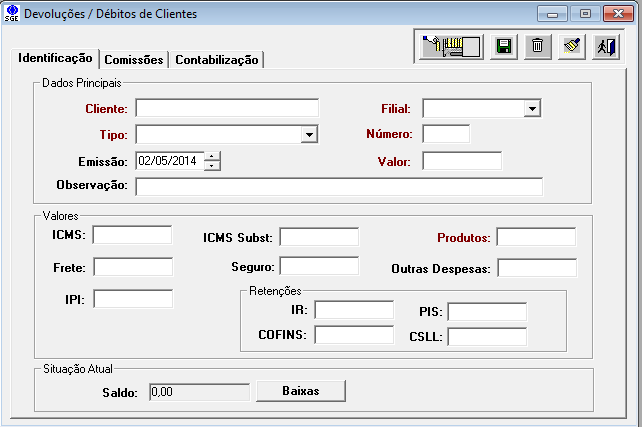642x427 pixels.
Task: Expand the Filial dropdown
Action: point(532,108)
